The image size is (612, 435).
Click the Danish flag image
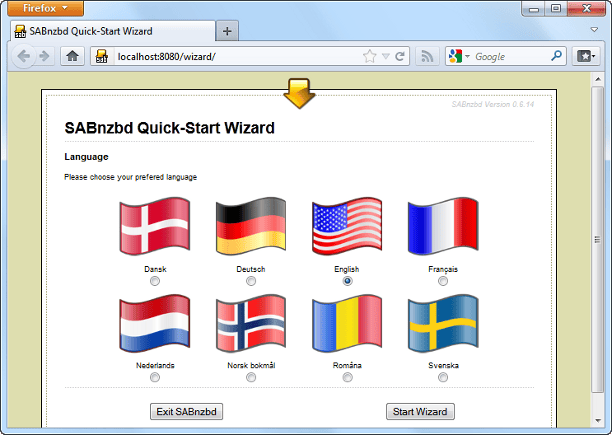(155, 226)
